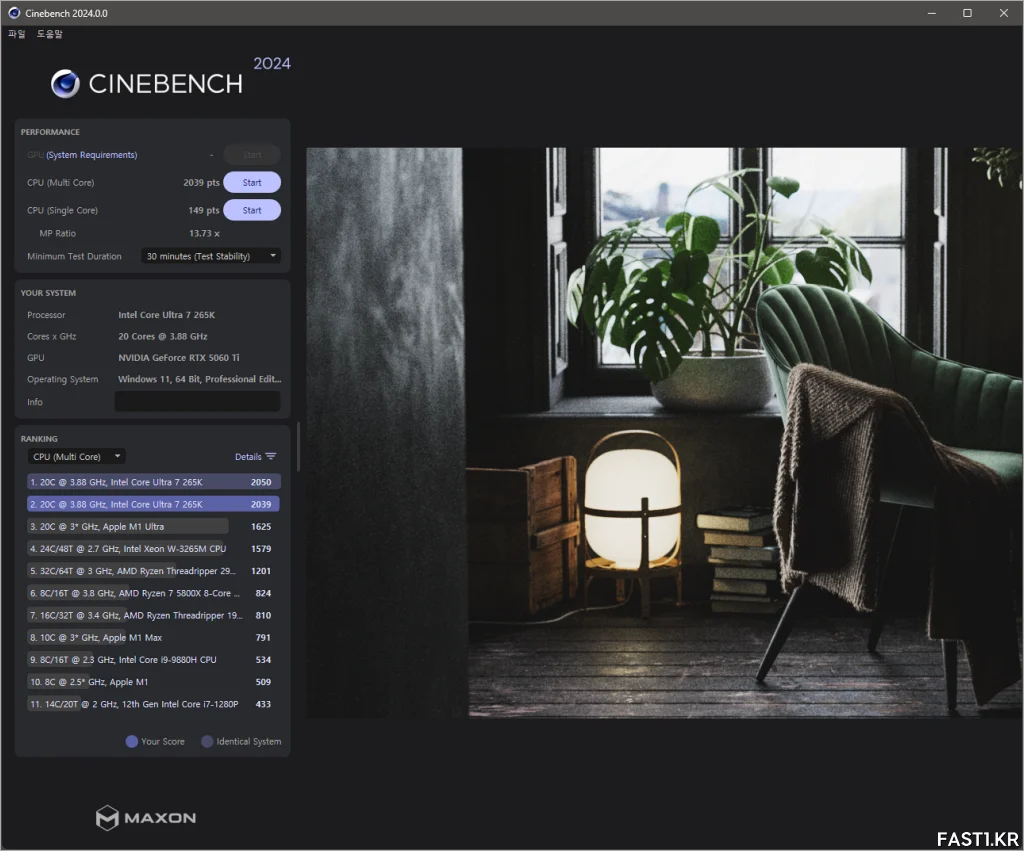This screenshot has width=1024, height=851.
Task: Click the Cinebench sphere logo icon
Action: (x=65, y=84)
